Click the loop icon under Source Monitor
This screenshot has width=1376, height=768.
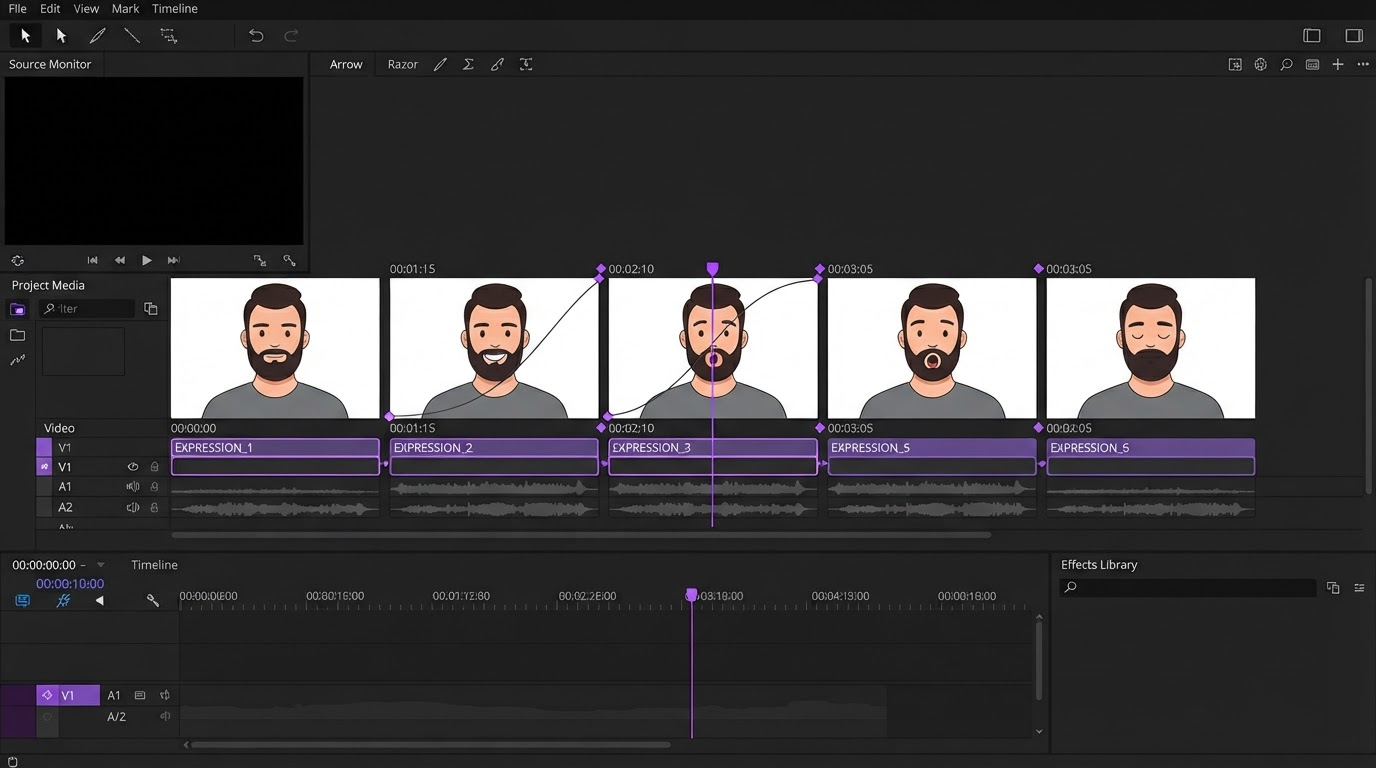click(x=18, y=260)
